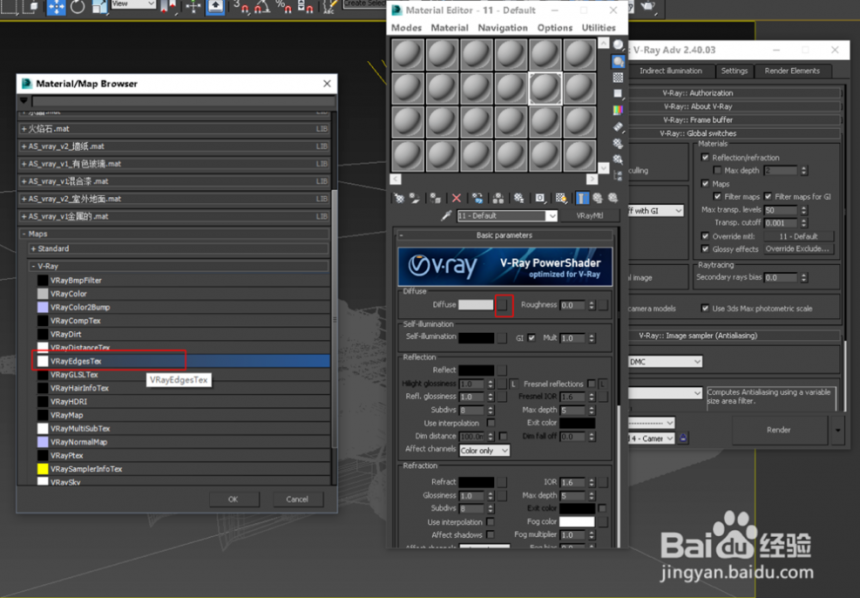
Task: Click Put to Library icon
Action: [x=519, y=198]
